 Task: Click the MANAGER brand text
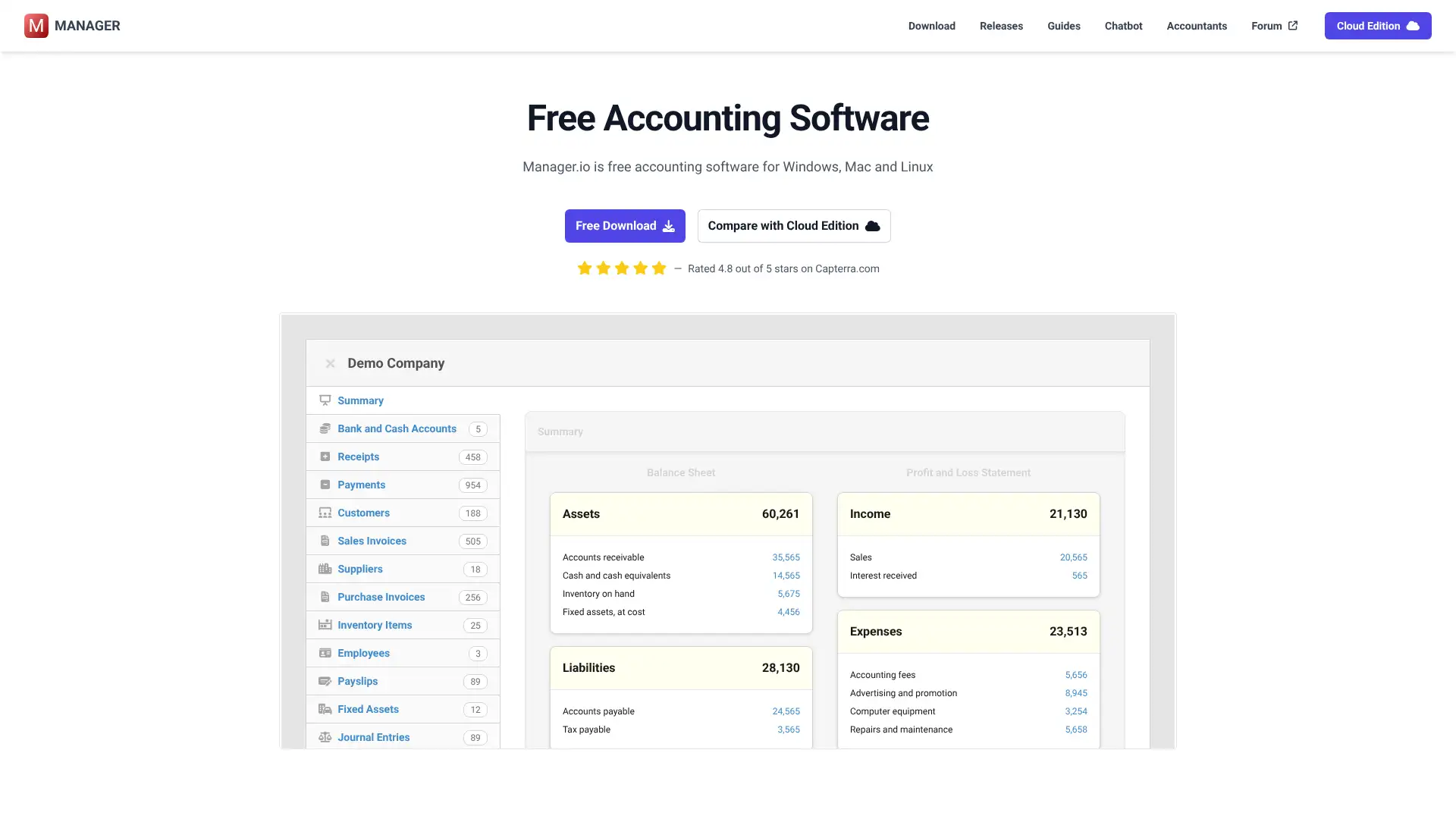click(x=87, y=26)
